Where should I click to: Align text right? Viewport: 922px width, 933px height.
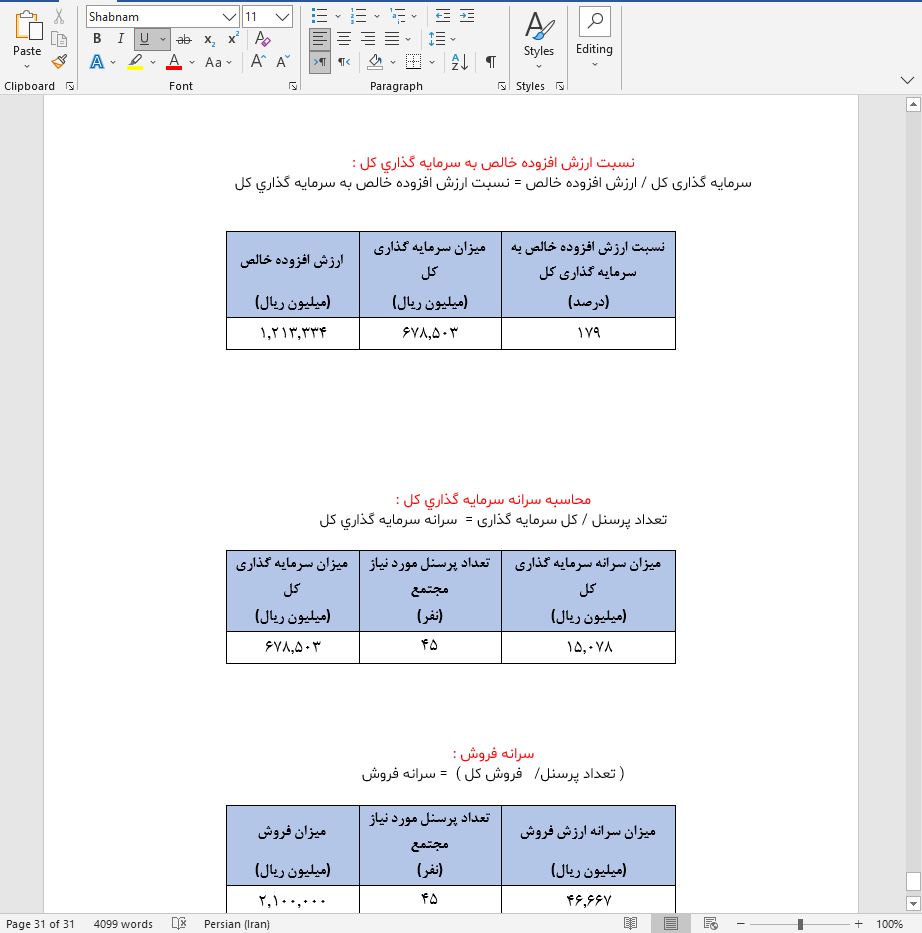[x=368, y=39]
